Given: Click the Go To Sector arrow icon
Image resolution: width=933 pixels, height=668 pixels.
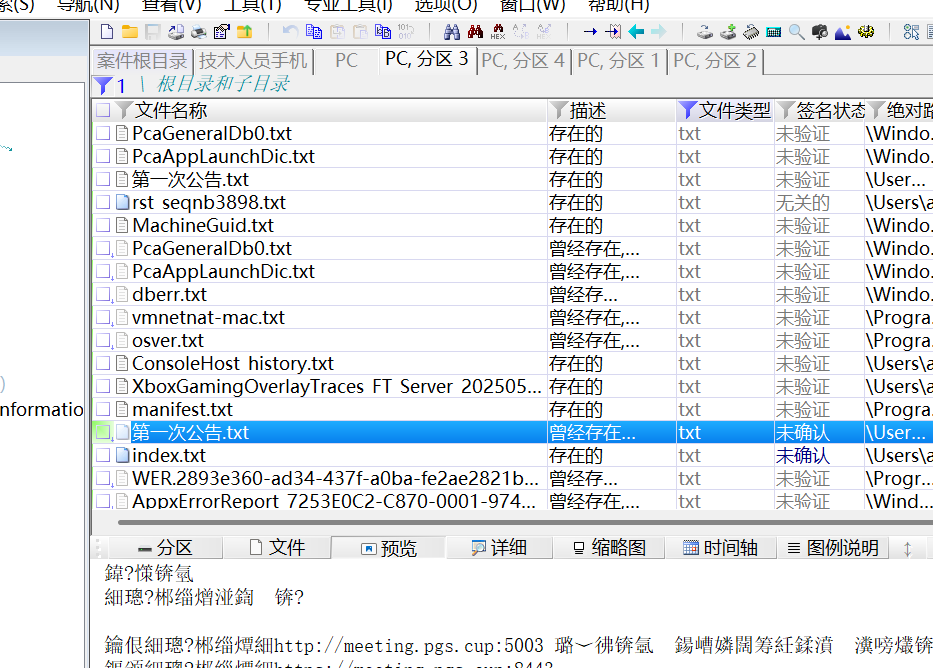Looking at the screenshot, I should click(613, 32).
